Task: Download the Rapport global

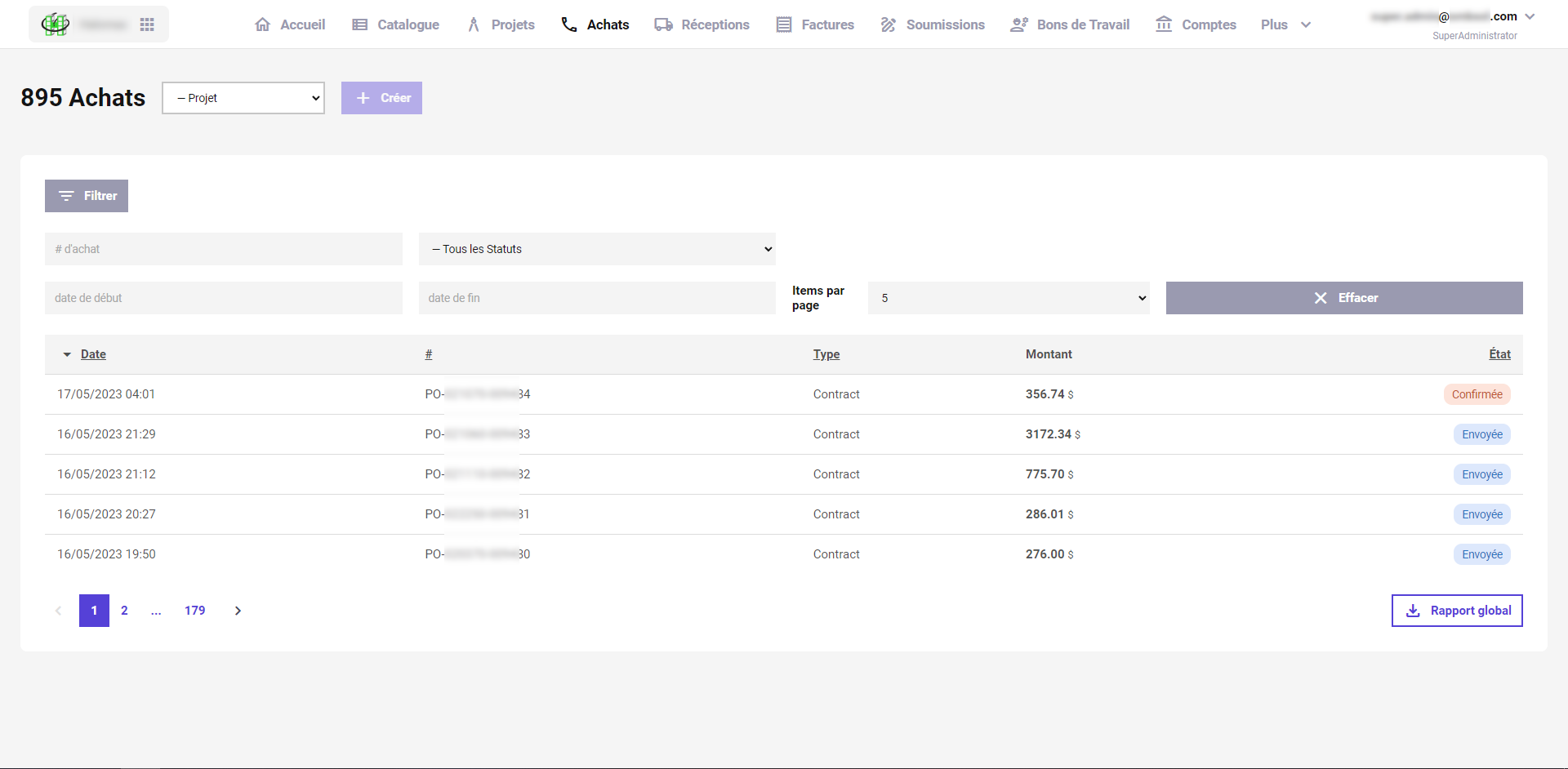Action: (1456, 610)
